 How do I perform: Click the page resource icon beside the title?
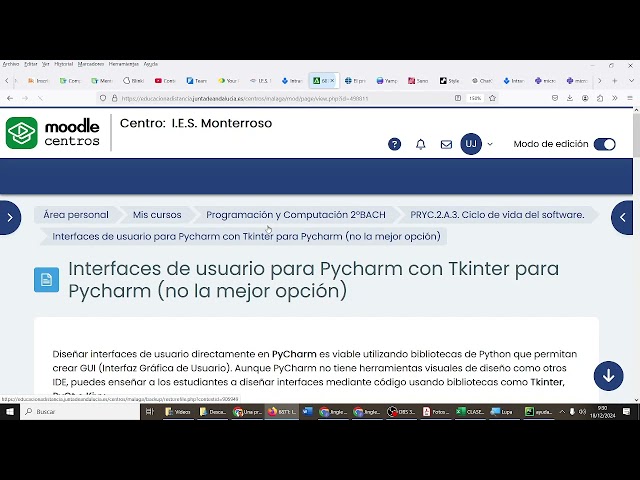[x=47, y=280]
